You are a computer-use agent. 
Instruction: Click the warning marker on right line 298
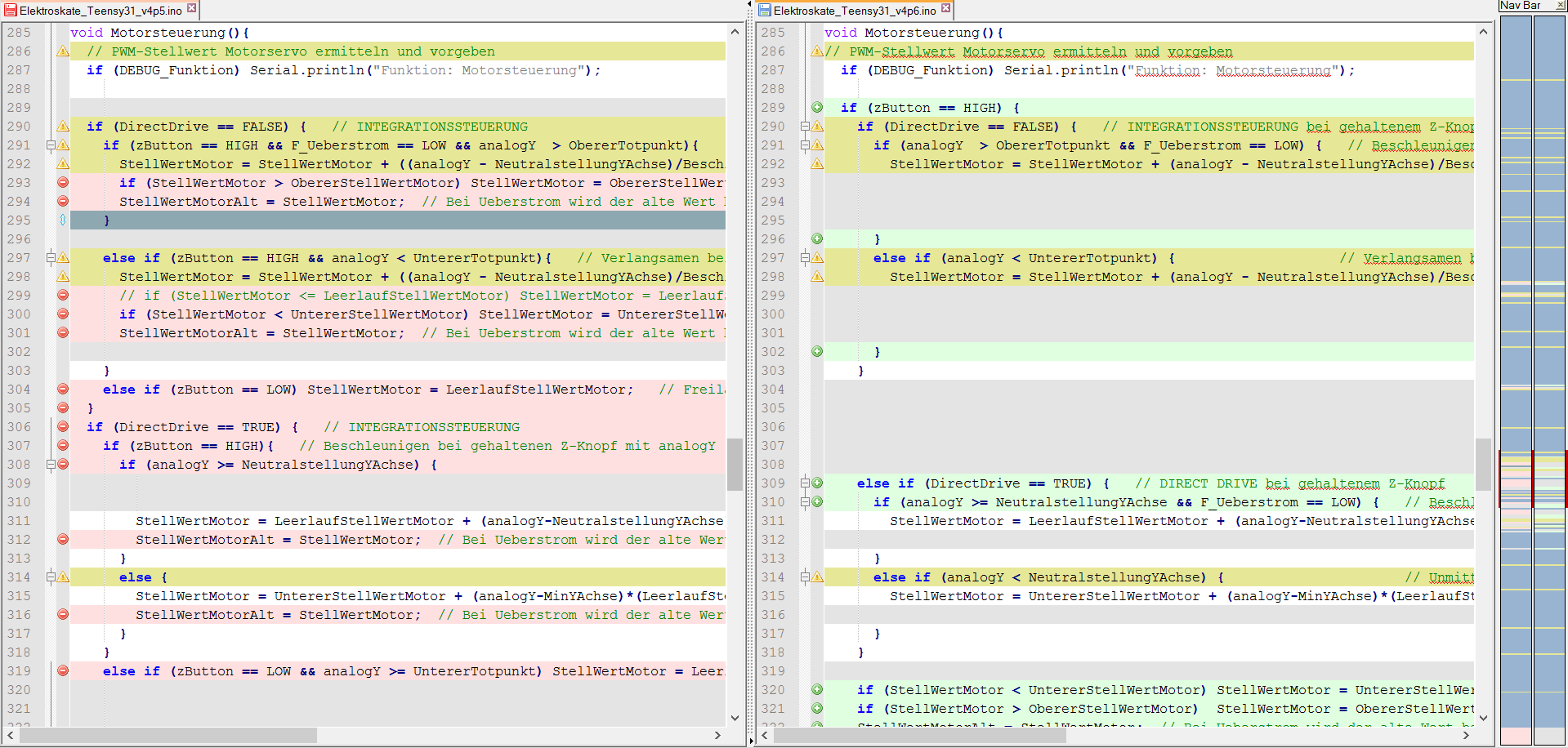[x=817, y=277]
